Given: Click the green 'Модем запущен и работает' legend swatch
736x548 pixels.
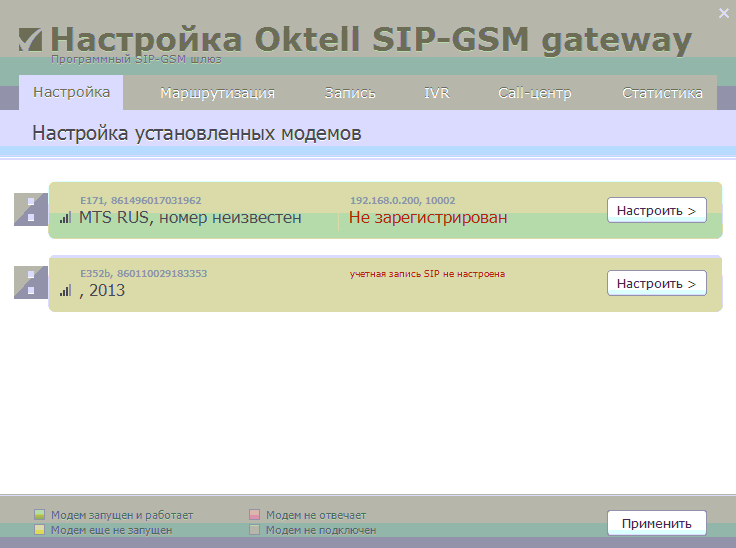Looking at the screenshot, I should pyautogui.click(x=39, y=515).
